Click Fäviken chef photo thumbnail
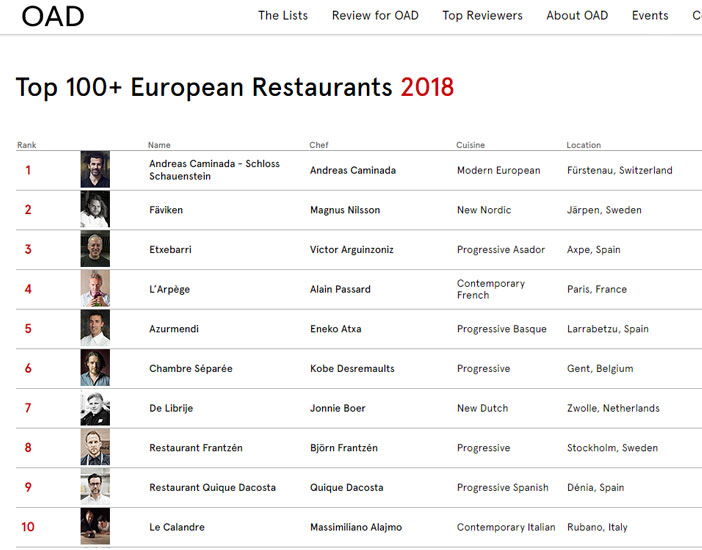702x550 pixels. point(95,210)
